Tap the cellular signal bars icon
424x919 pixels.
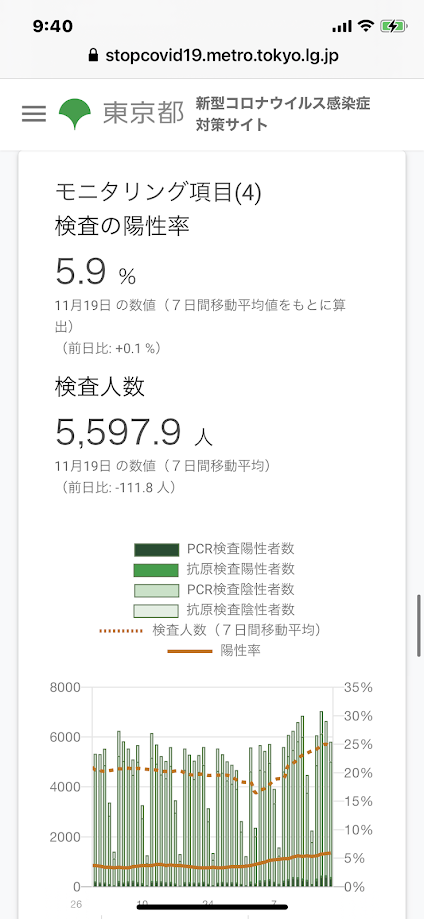pos(341,26)
